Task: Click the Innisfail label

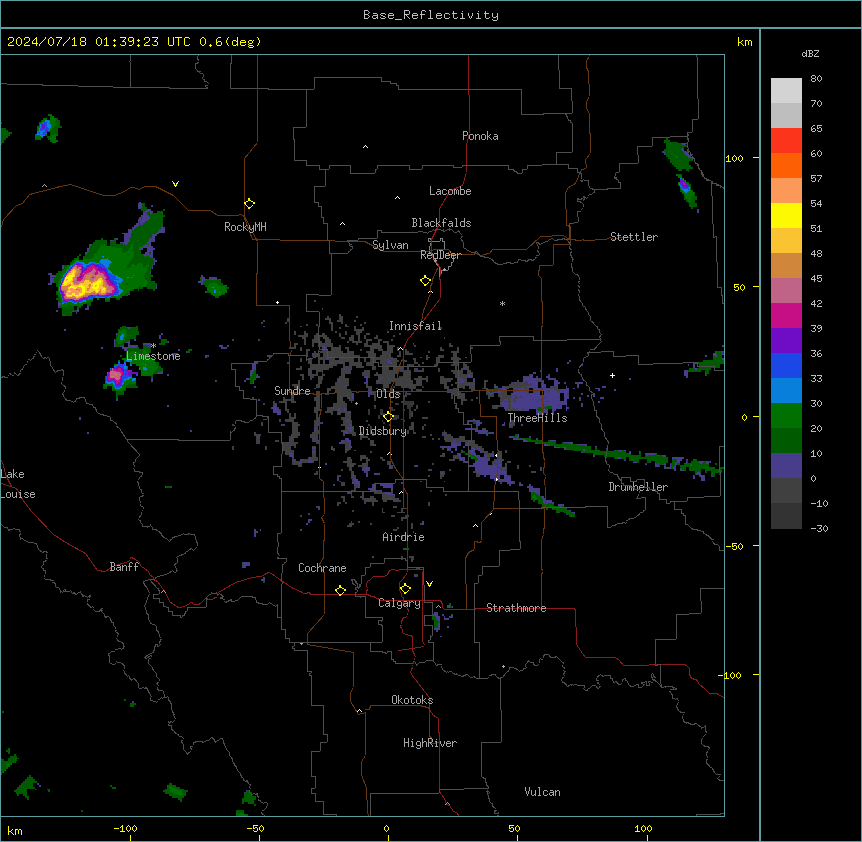Action: tap(416, 326)
